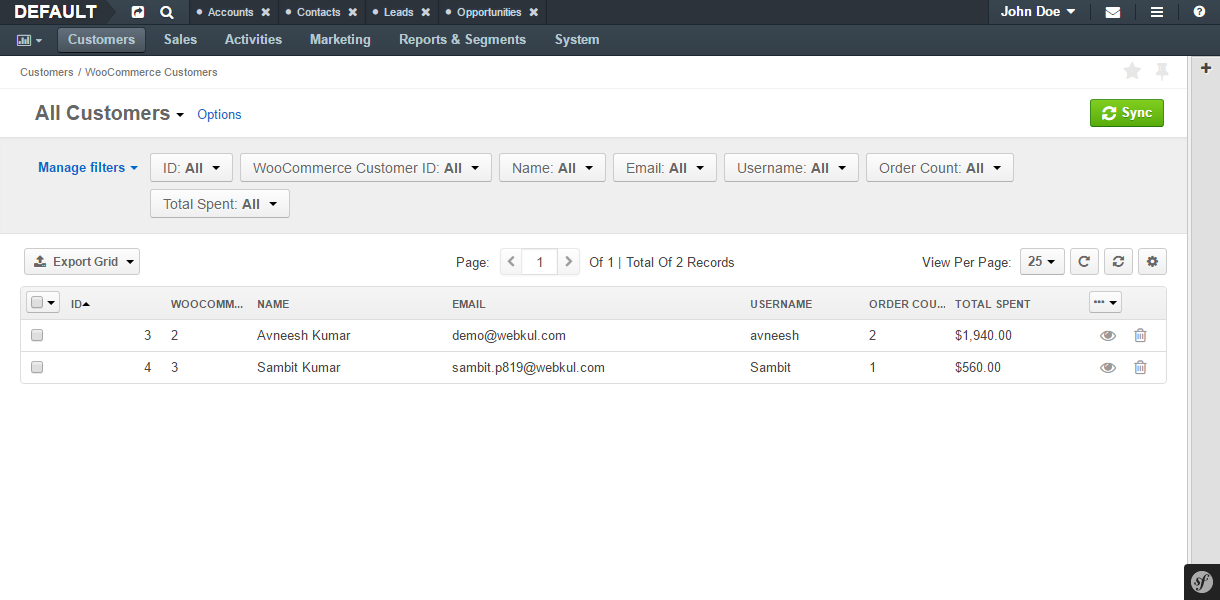The height and width of the screenshot is (600, 1220).
Task: Open the mass actions ellipsis dropdown
Action: (x=1105, y=302)
